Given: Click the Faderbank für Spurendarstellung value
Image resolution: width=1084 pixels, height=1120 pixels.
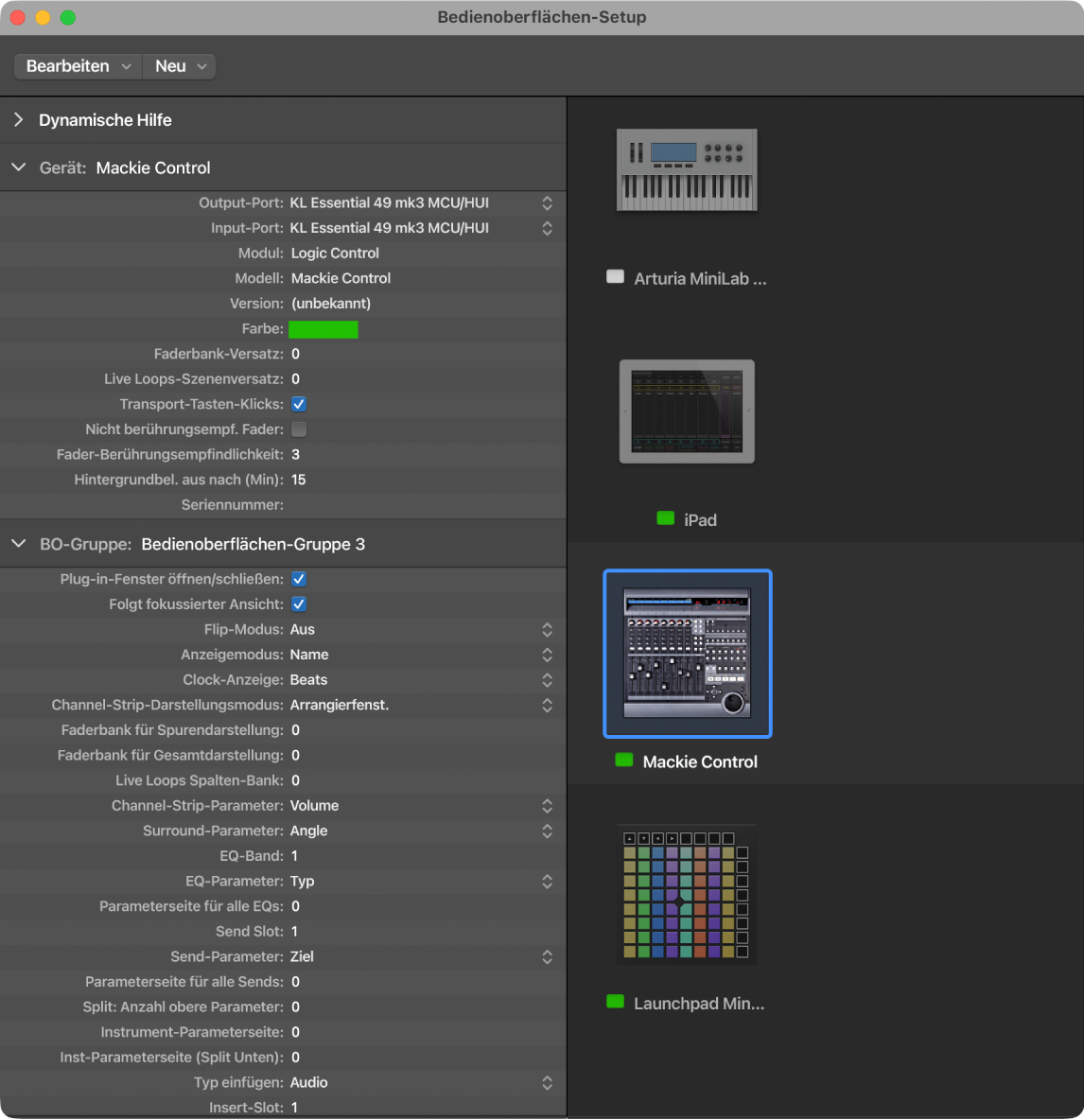Looking at the screenshot, I should click(296, 730).
